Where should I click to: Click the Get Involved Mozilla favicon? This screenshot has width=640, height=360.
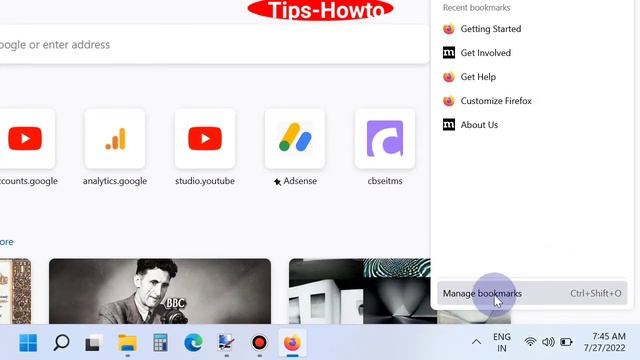pos(449,53)
